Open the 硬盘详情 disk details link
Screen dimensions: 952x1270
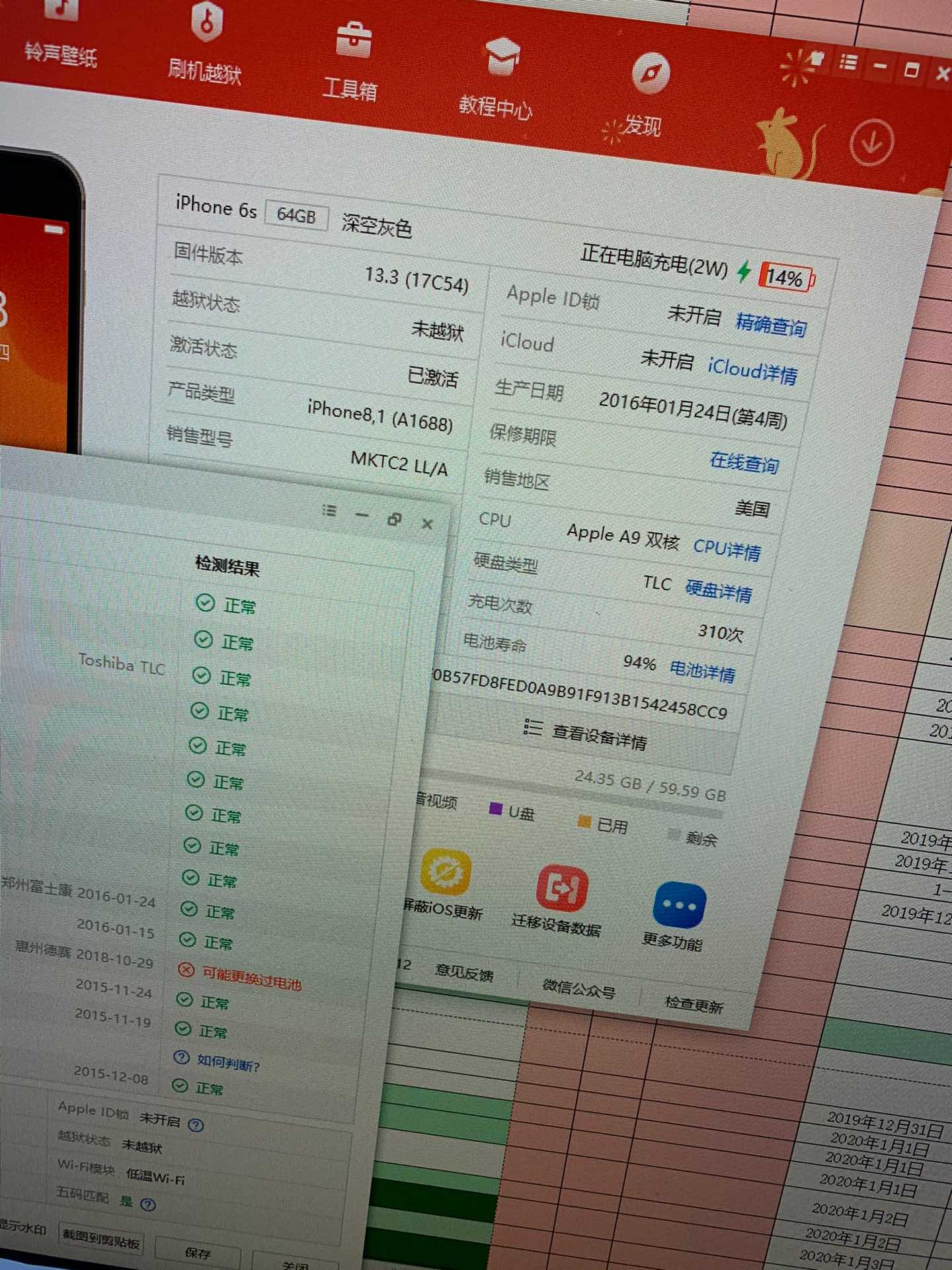719,590
